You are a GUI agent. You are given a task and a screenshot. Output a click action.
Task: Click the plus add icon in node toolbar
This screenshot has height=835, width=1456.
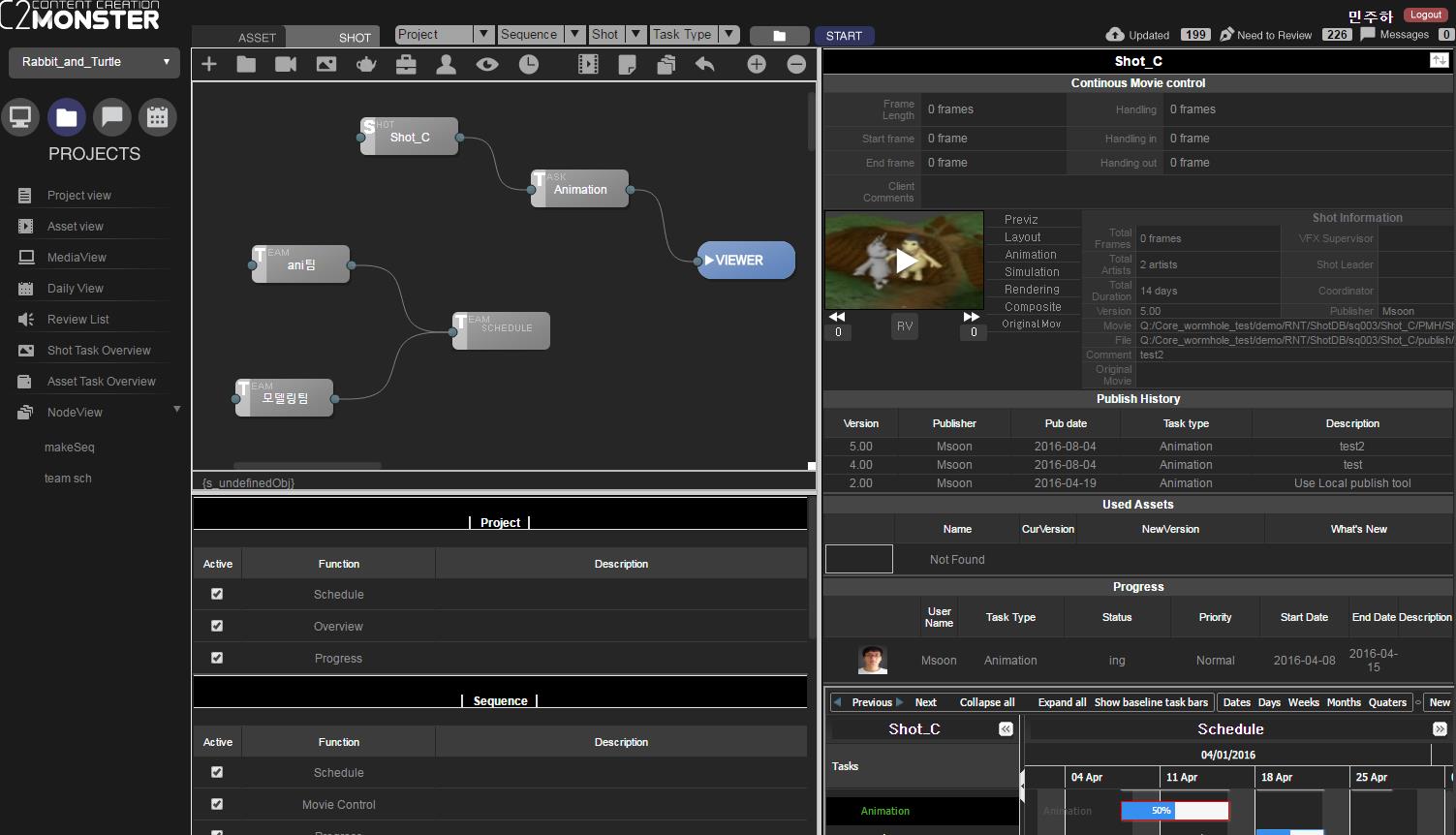click(208, 64)
